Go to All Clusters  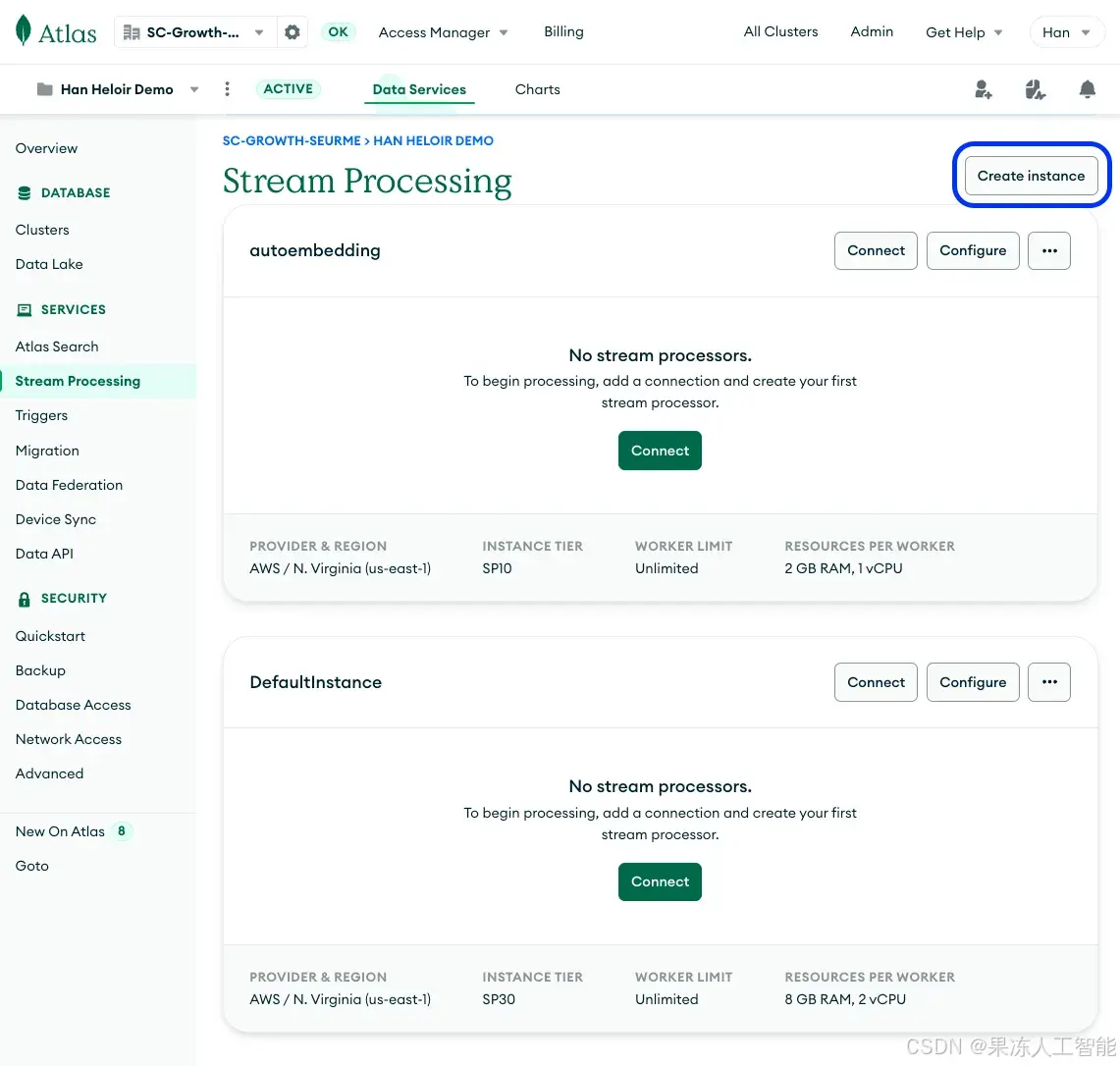click(x=780, y=31)
